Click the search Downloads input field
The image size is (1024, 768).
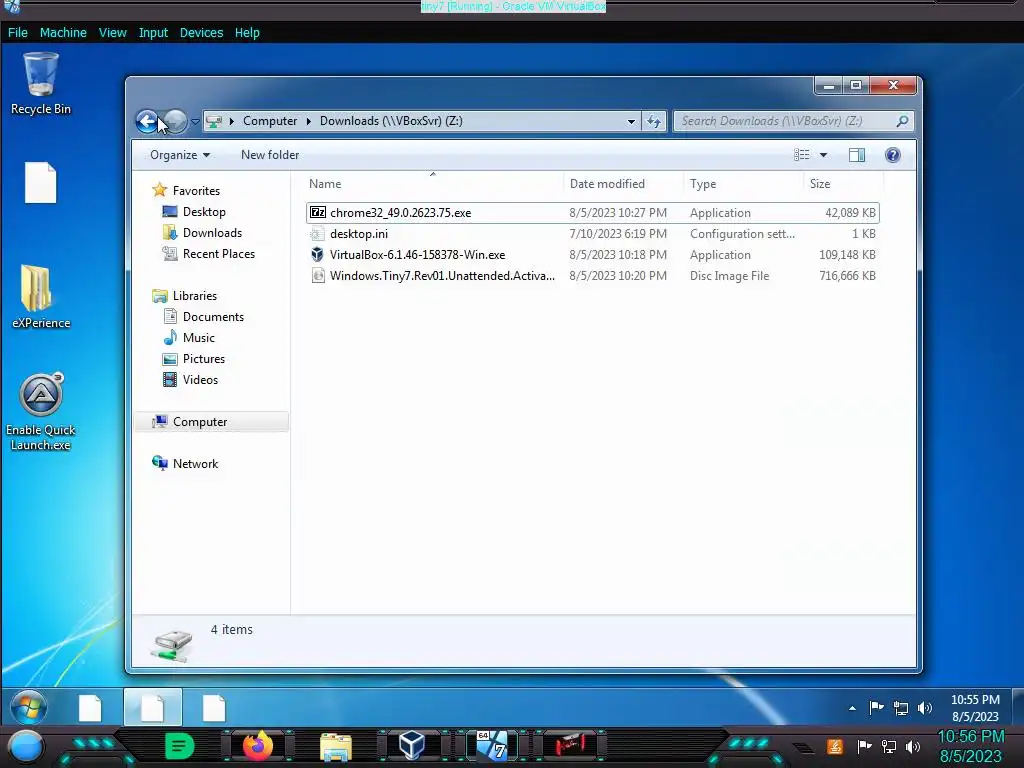coord(784,121)
